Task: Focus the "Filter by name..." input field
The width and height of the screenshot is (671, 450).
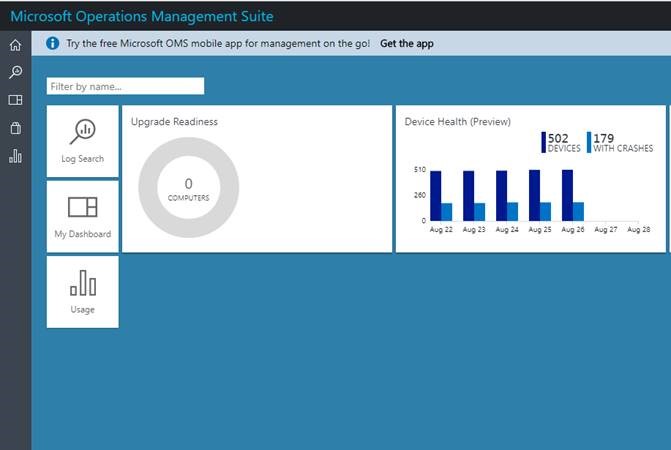Action: [125, 87]
